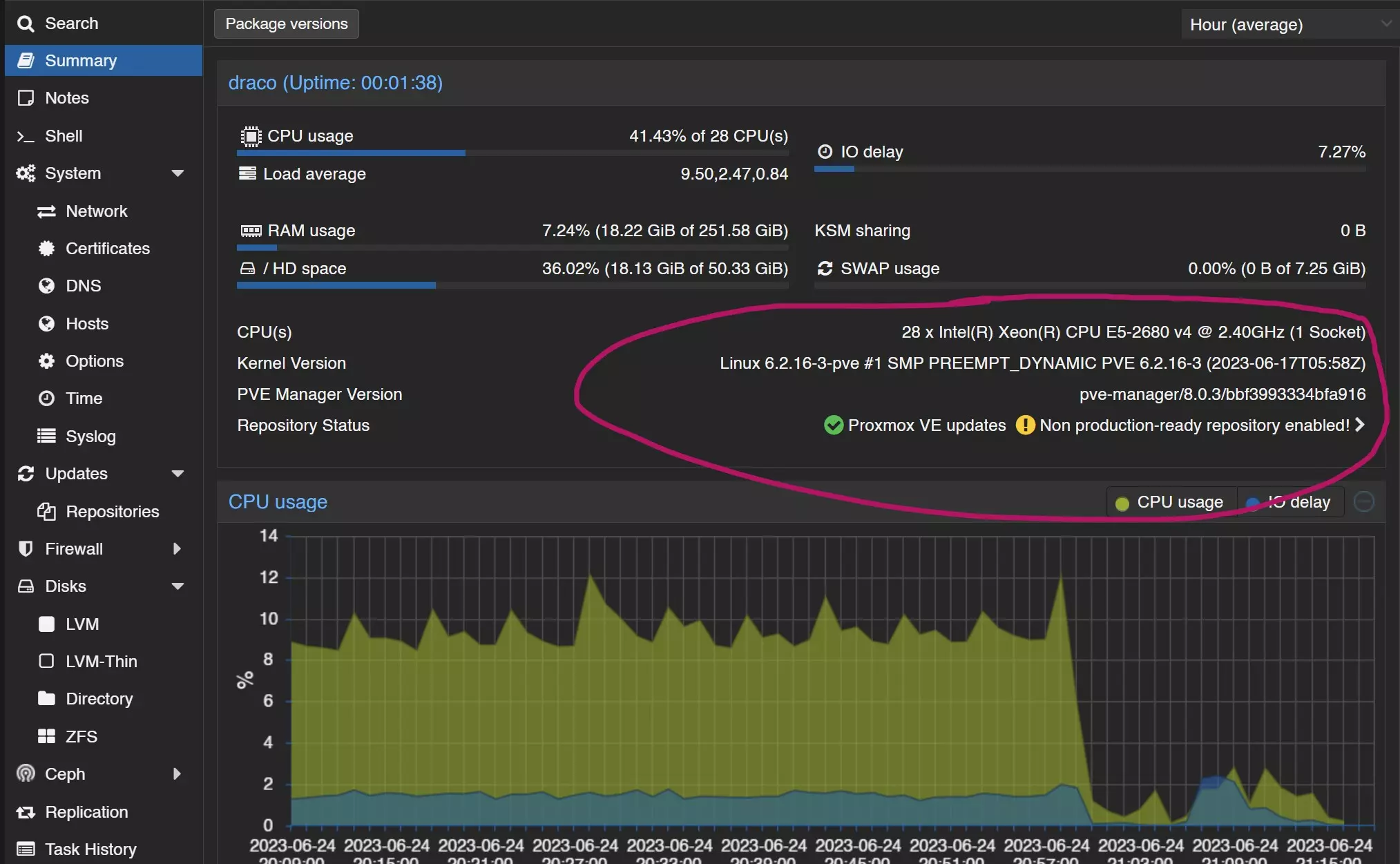Click the Search magnifier icon in sidebar
This screenshot has height=864, width=1400.
(x=26, y=23)
